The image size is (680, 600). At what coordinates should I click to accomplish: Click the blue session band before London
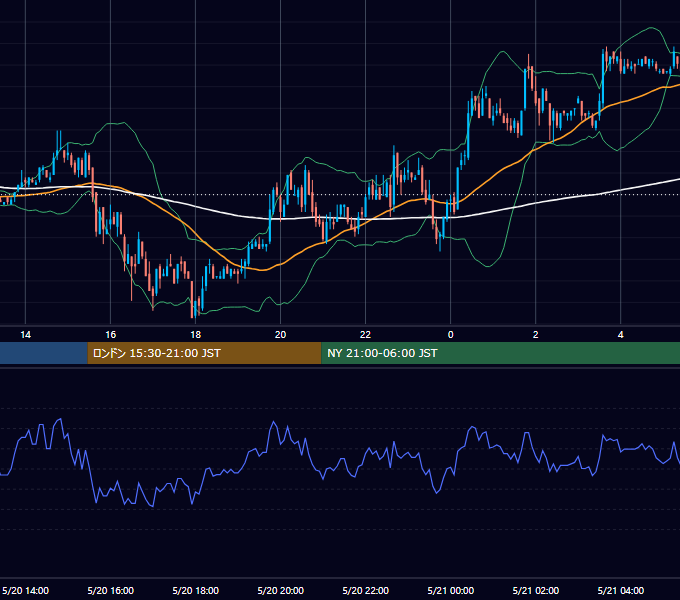44,353
